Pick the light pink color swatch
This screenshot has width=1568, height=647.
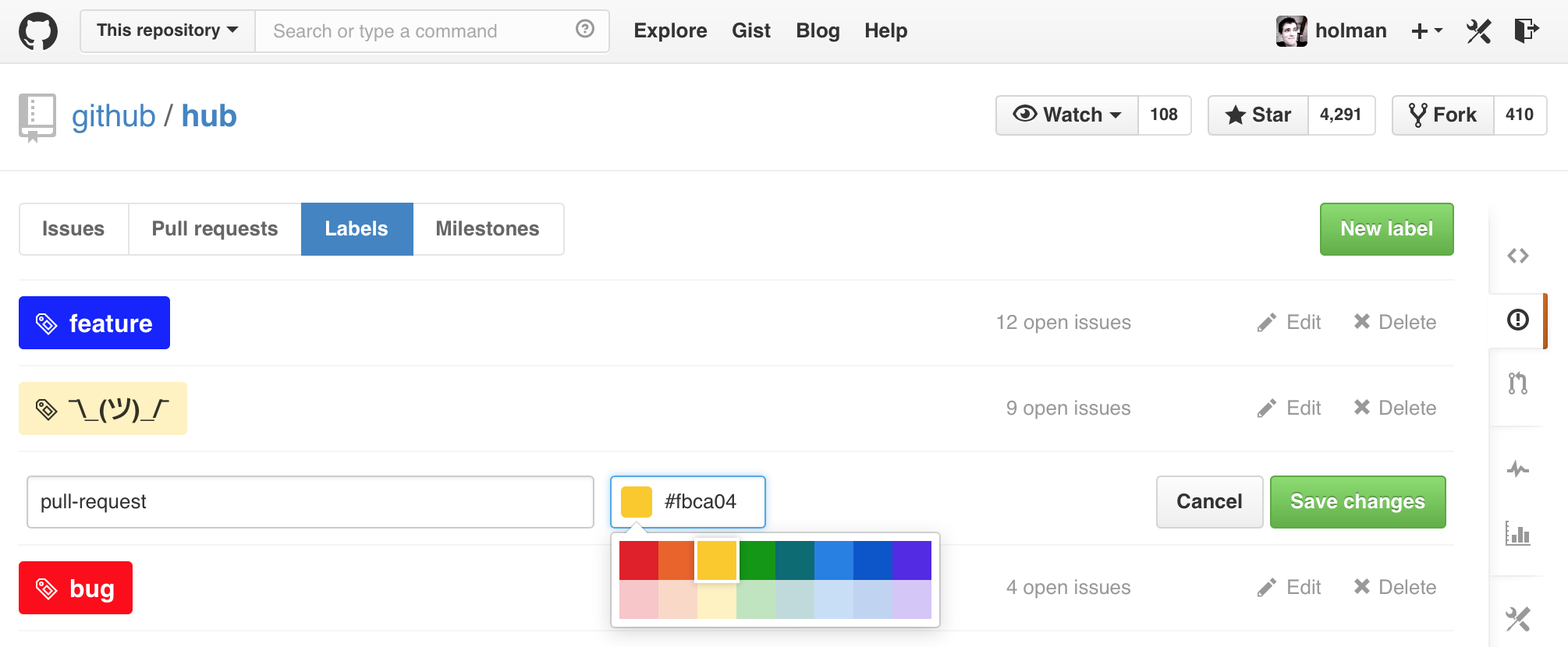point(639,599)
